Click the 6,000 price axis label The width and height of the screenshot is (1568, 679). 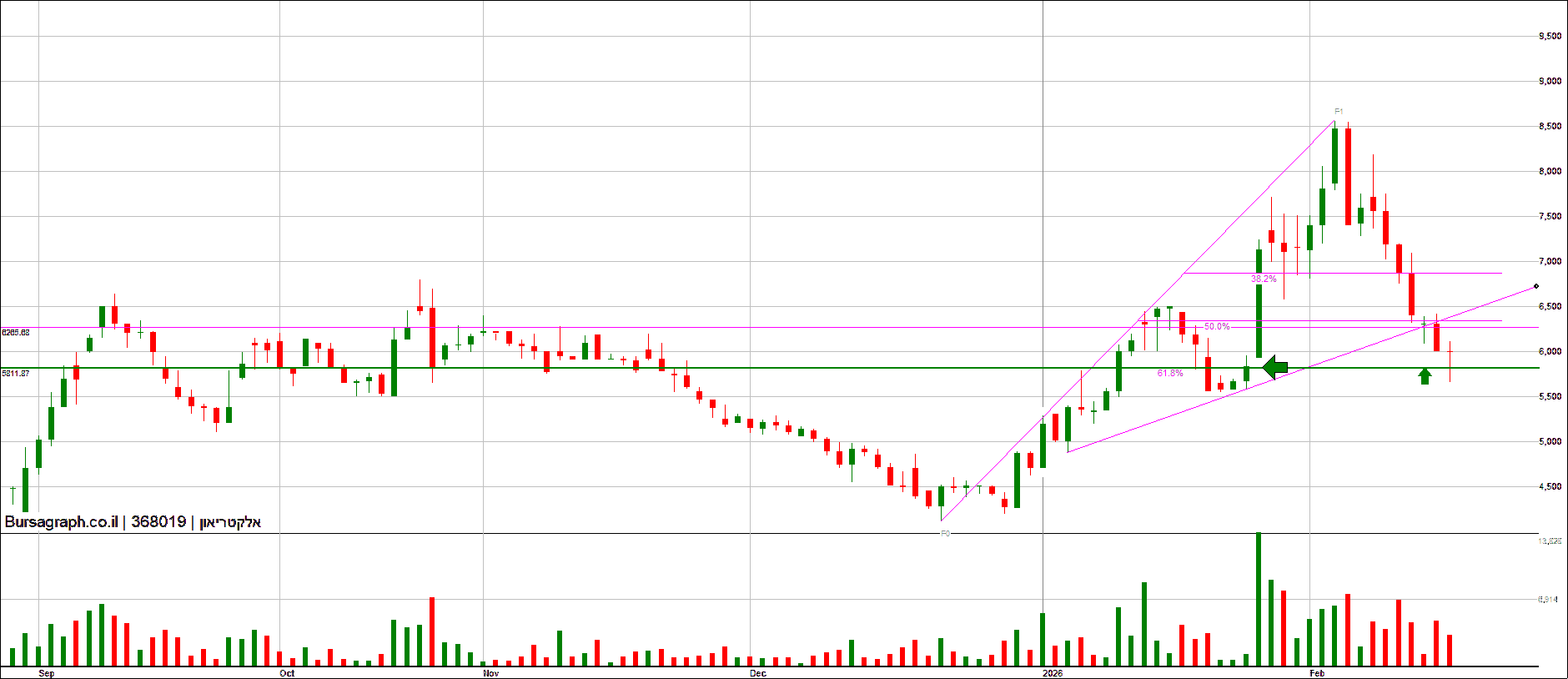[1550, 352]
